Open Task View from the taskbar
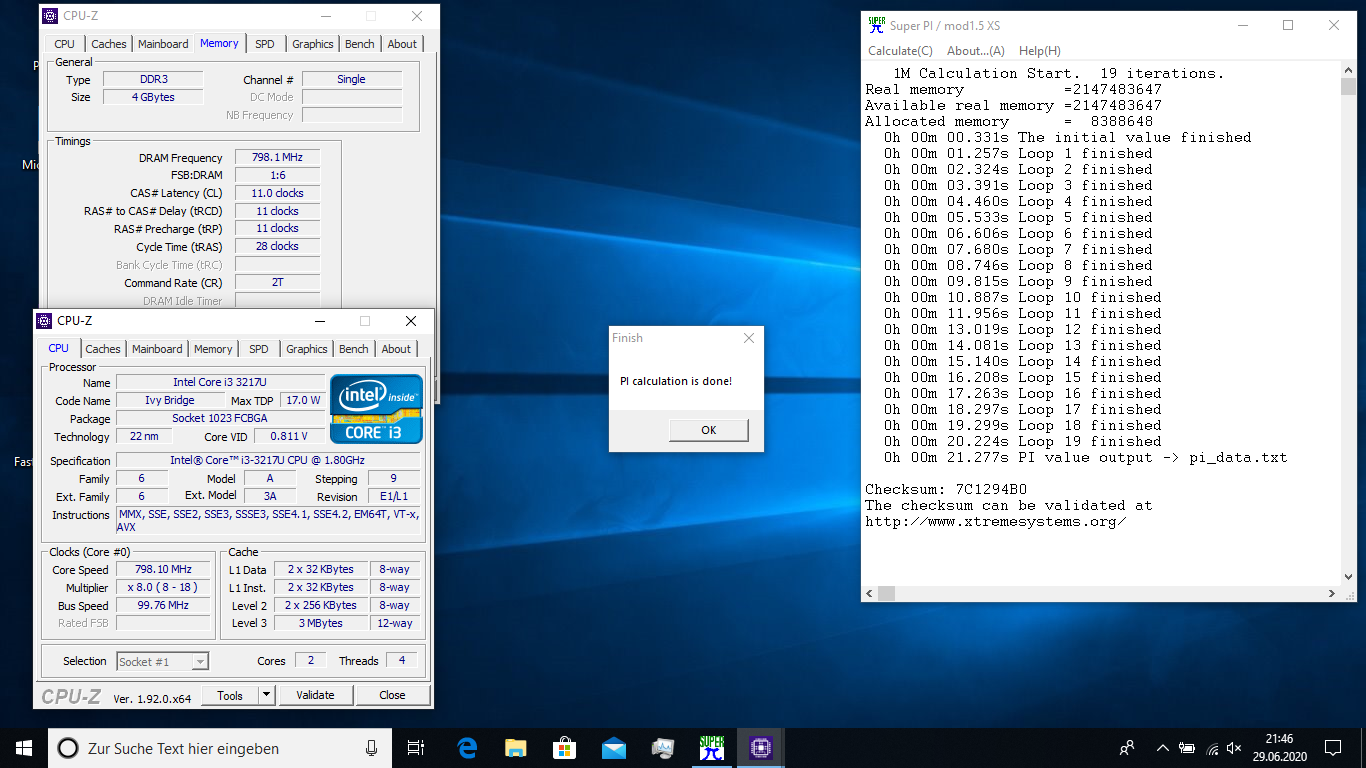This screenshot has width=1366, height=768. tap(416, 748)
